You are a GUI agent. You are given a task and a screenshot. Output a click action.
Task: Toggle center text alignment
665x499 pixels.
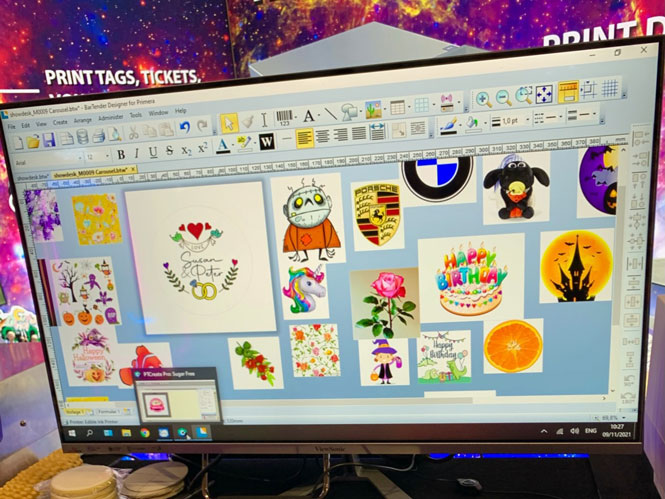coord(322,137)
